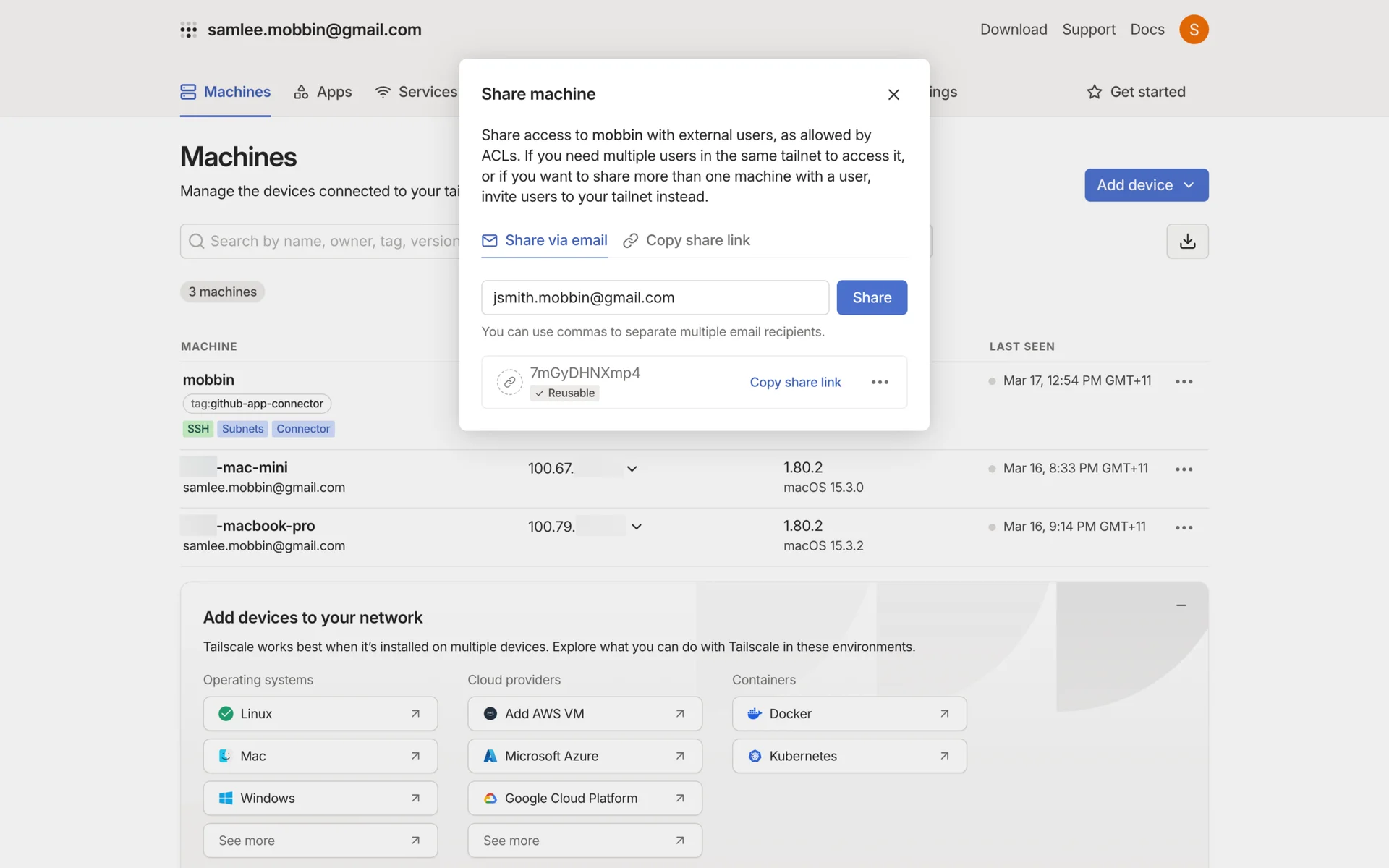1389x868 pixels.
Task: Switch to the Copy share link tab
Action: coord(687,240)
